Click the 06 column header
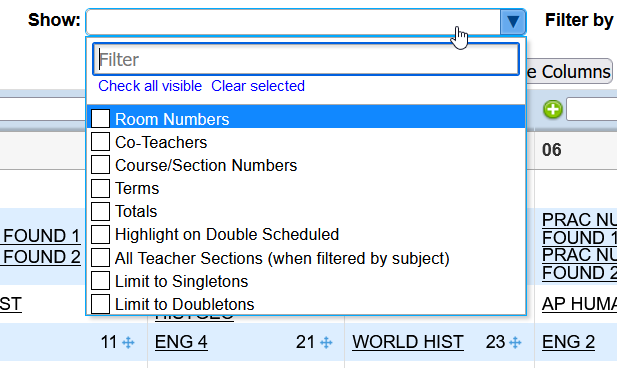Image resolution: width=617 pixels, height=368 pixels. click(551, 150)
